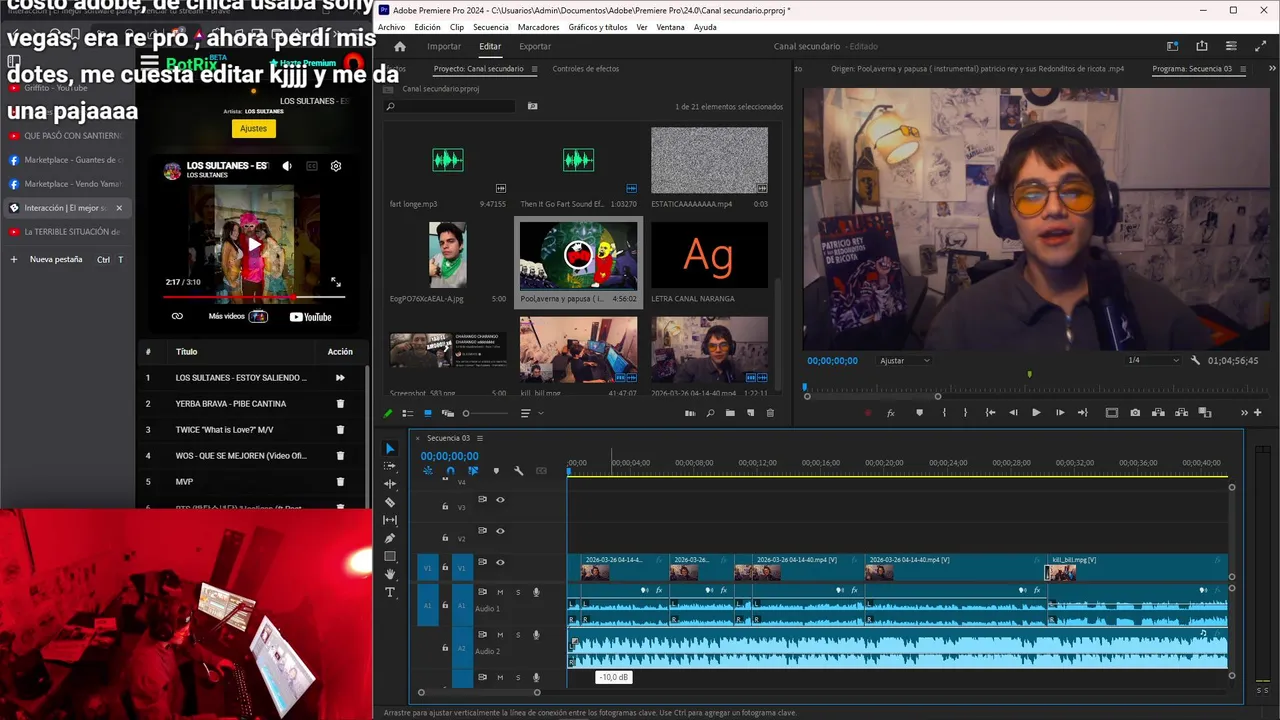Step back one frame in Program monitor

click(x=1013, y=412)
